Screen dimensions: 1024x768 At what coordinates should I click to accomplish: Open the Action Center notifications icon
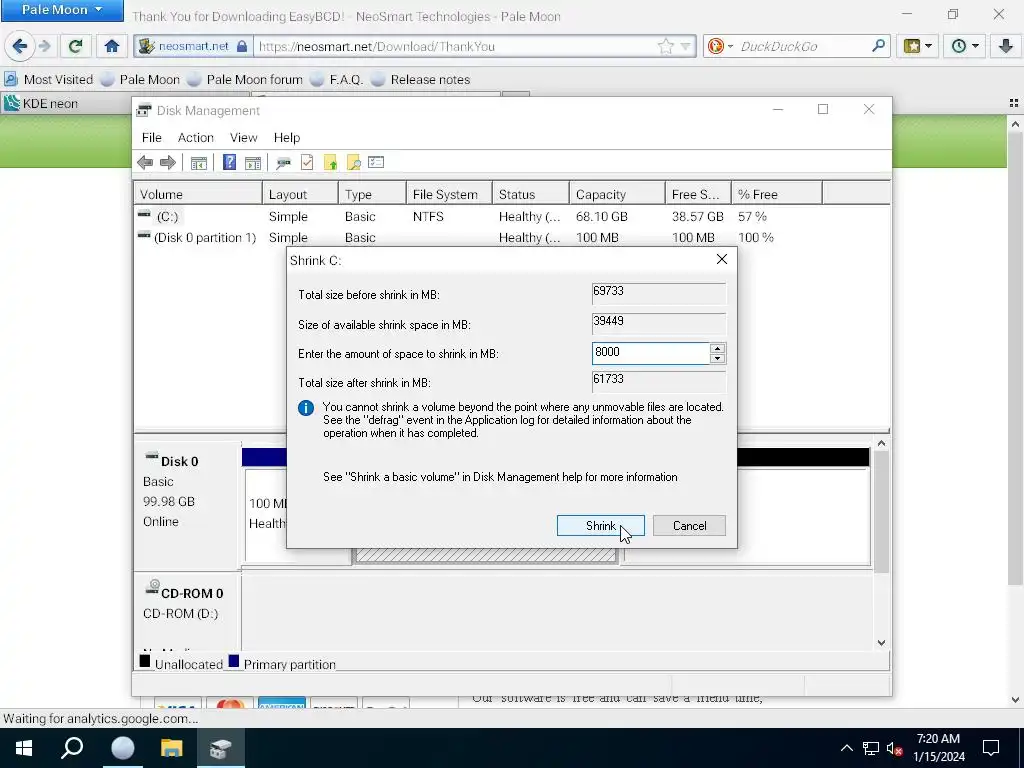(x=991, y=748)
